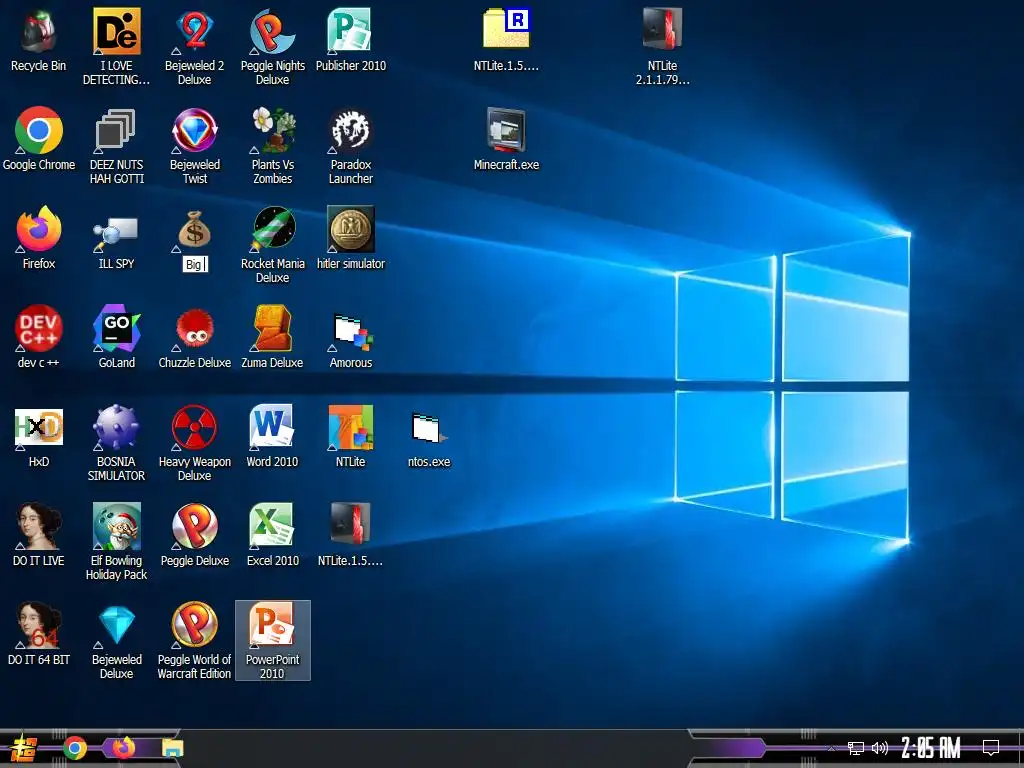
Task: Open network status tray icon
Action: [x=856, y=748]
